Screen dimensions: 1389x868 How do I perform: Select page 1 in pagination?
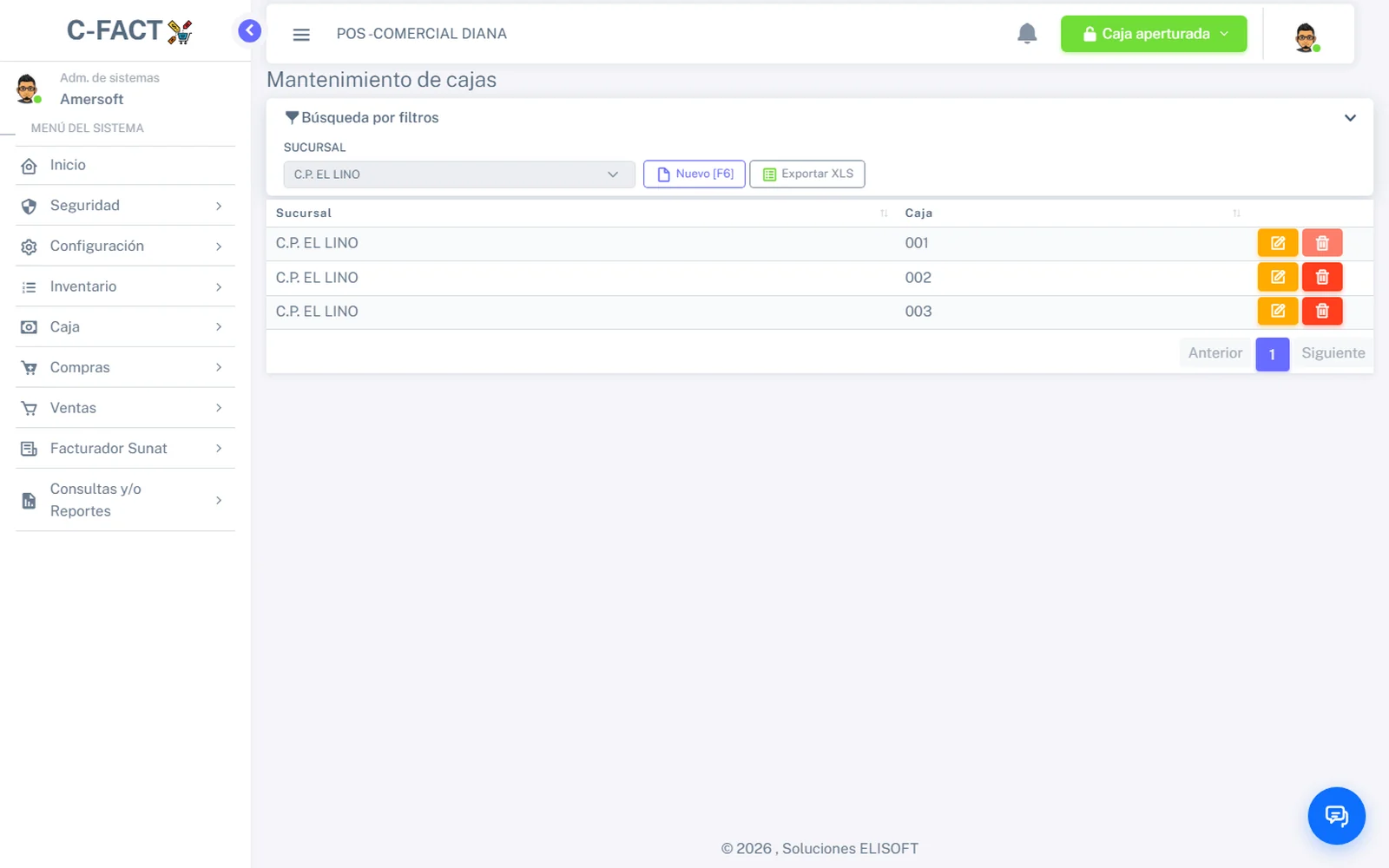coord(1272,354)
